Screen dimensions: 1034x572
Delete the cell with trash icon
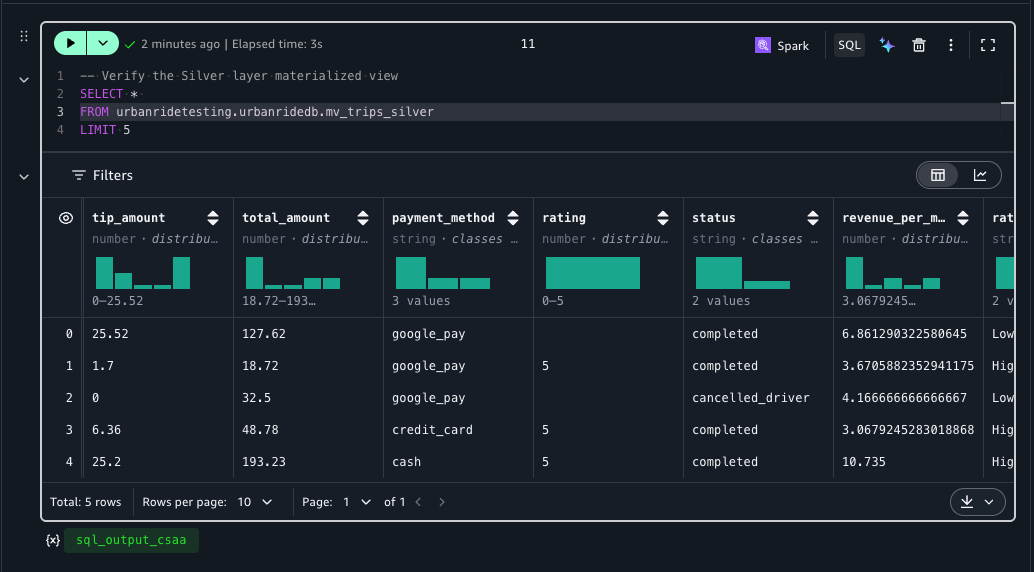[919, 45]
